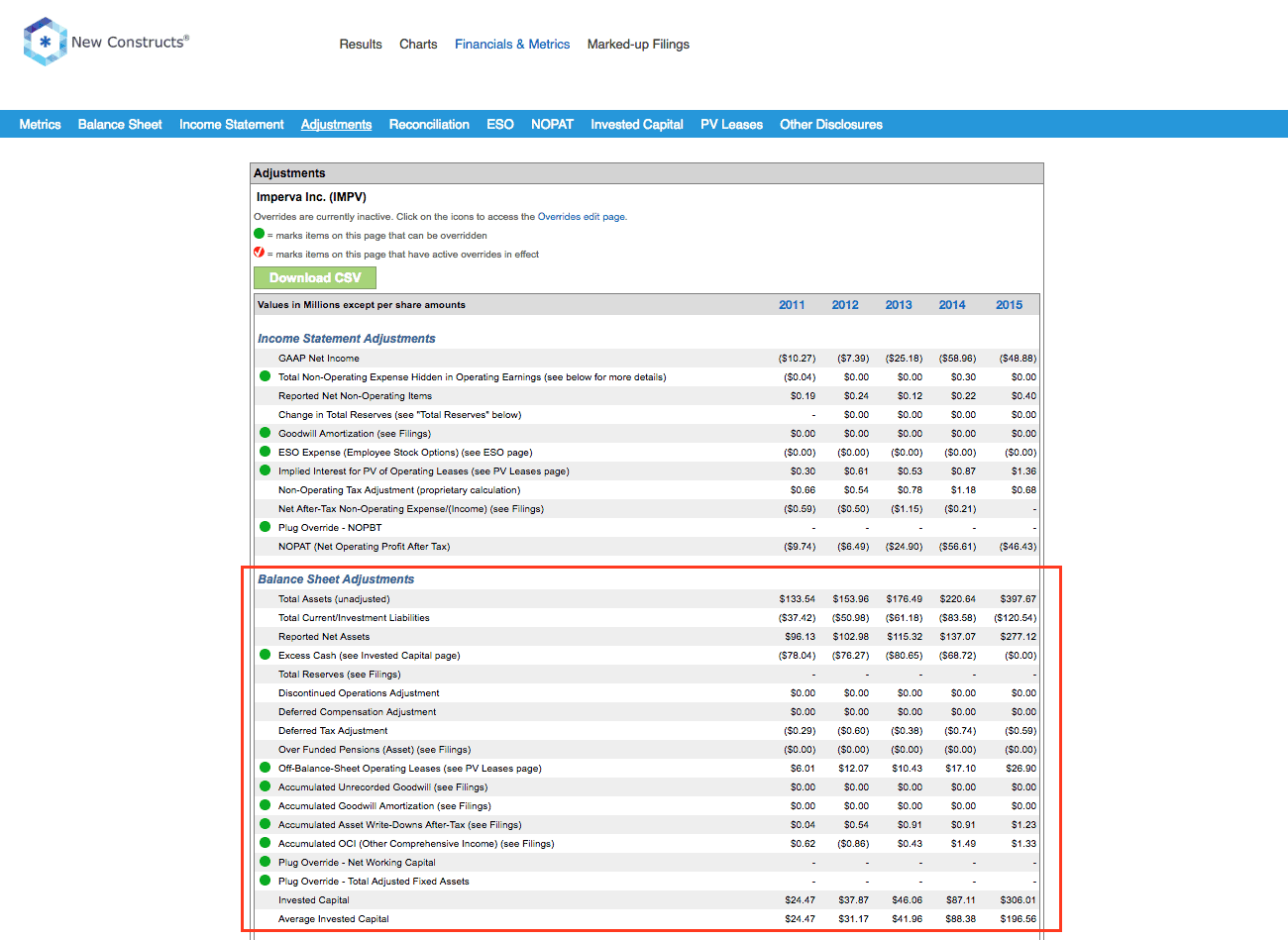The image size is (1288, 940).
Task: Click the $306.01 Invested Capital 2015 value
Action: pyautogui.click(x=1018, y=899)
